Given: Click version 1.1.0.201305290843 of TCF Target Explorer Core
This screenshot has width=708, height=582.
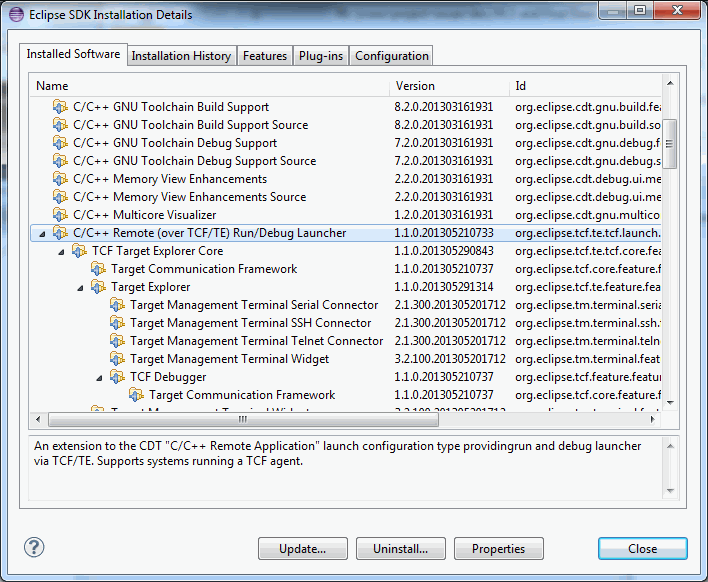Looking at the screenshot, I should [444, 251].
